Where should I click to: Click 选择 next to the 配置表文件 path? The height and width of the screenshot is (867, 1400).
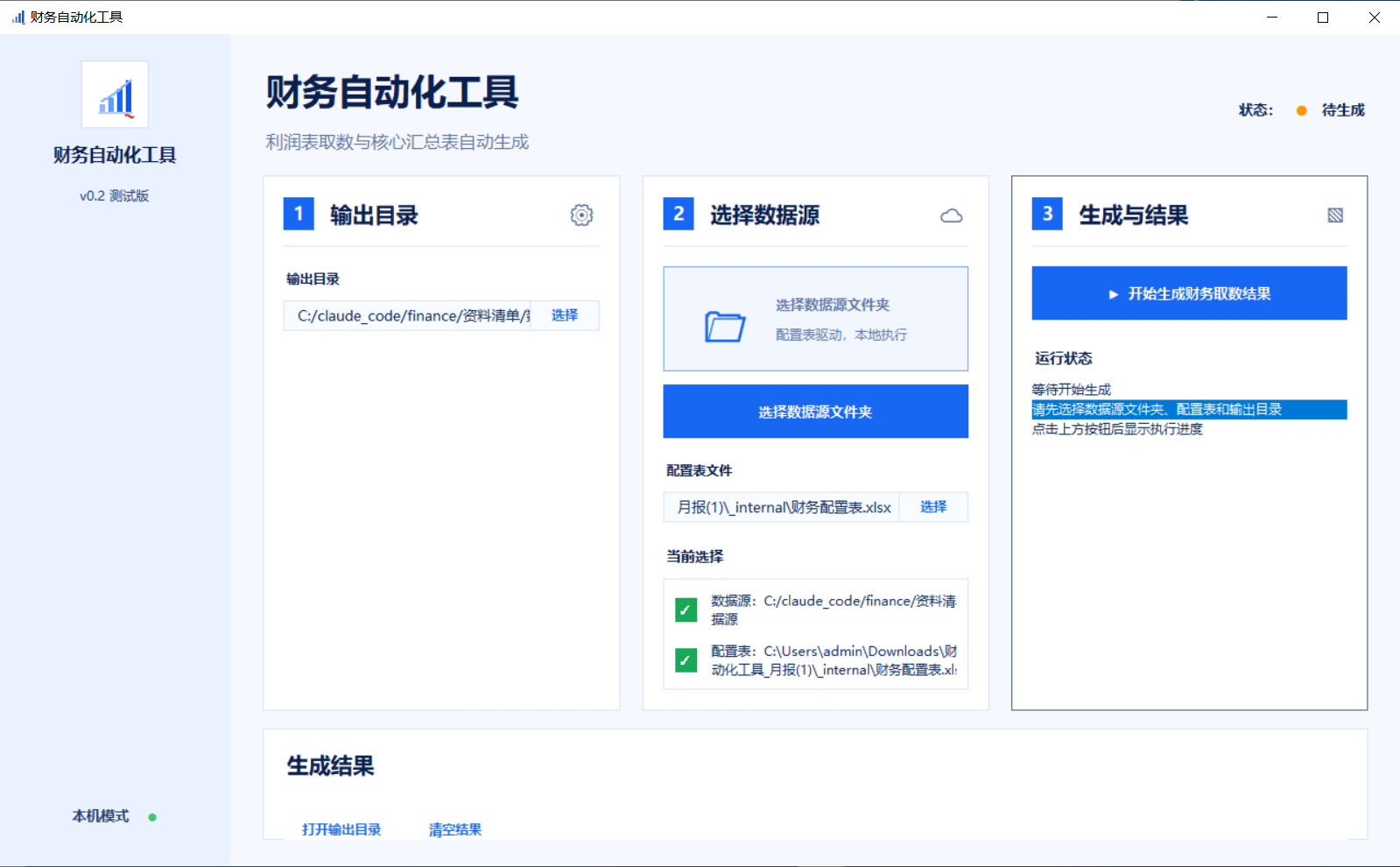click(x=933, y=507)
